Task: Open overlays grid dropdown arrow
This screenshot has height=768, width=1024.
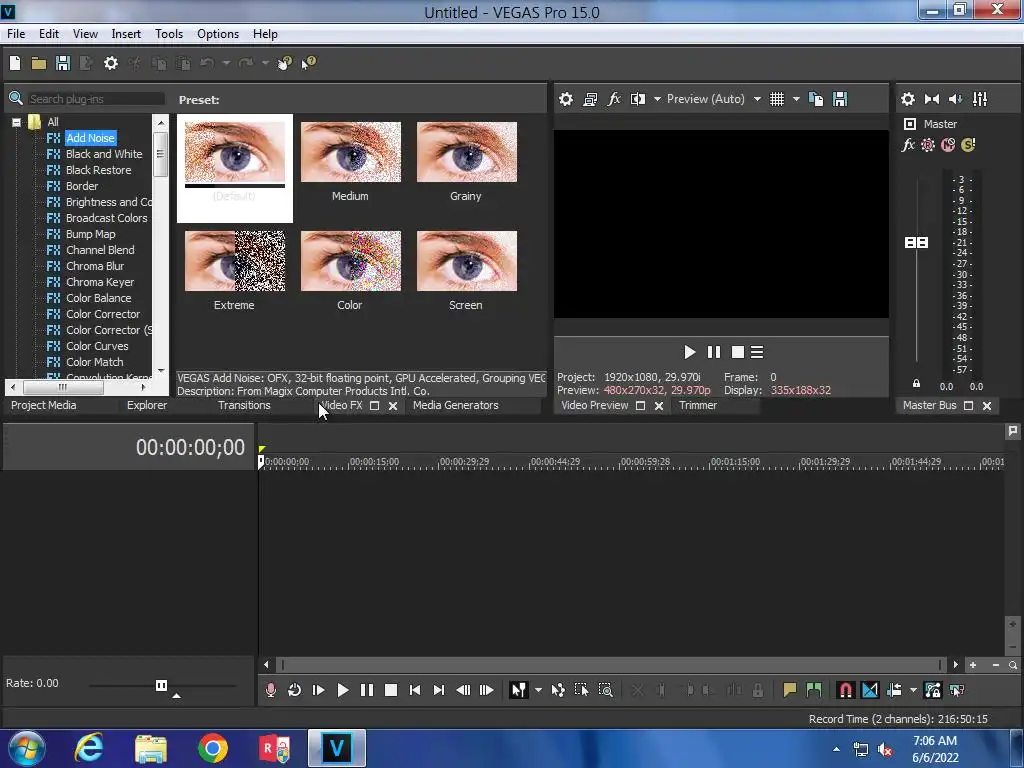Action: tap(796, 99)
